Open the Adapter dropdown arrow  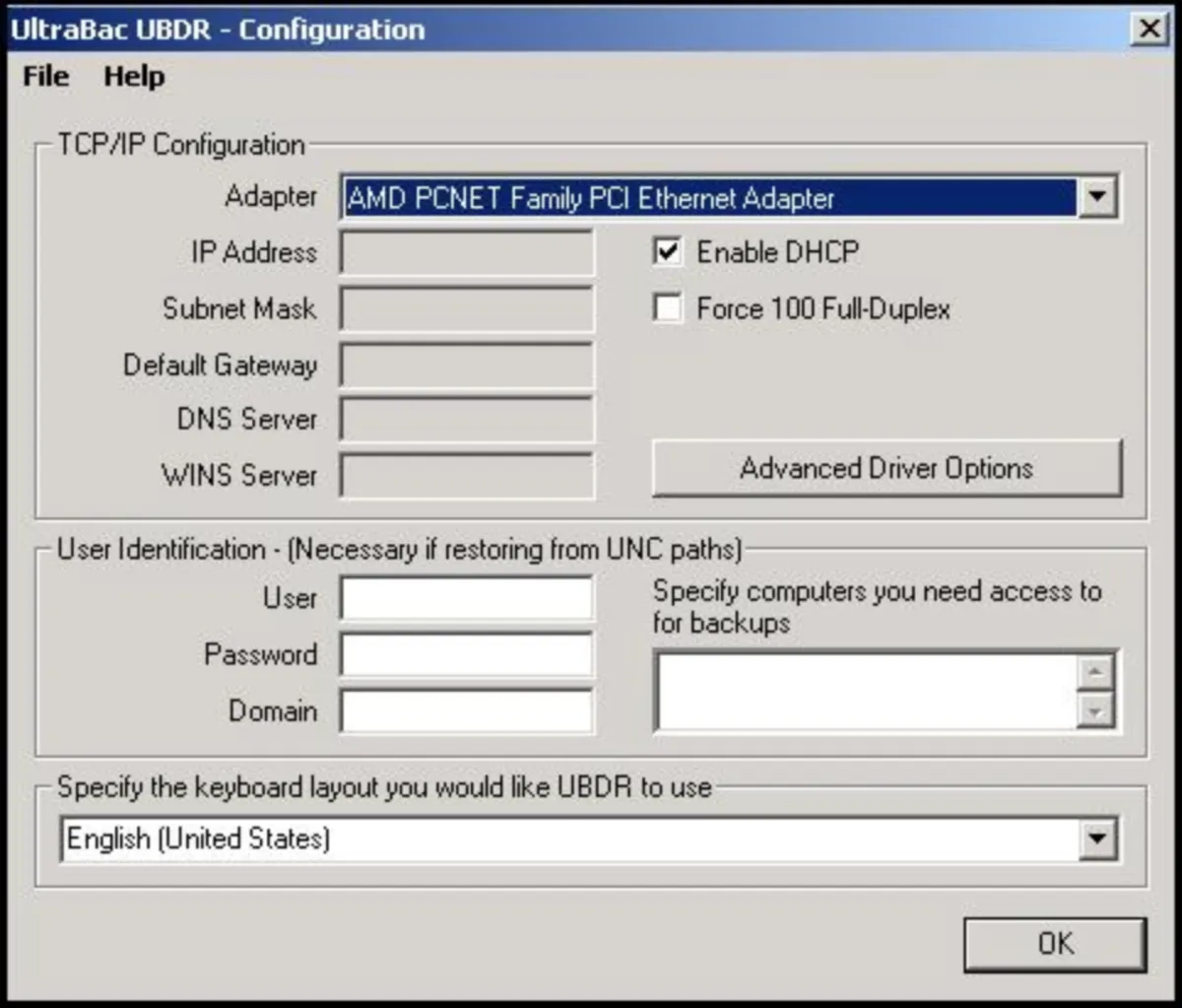[x=1096, y=198]
